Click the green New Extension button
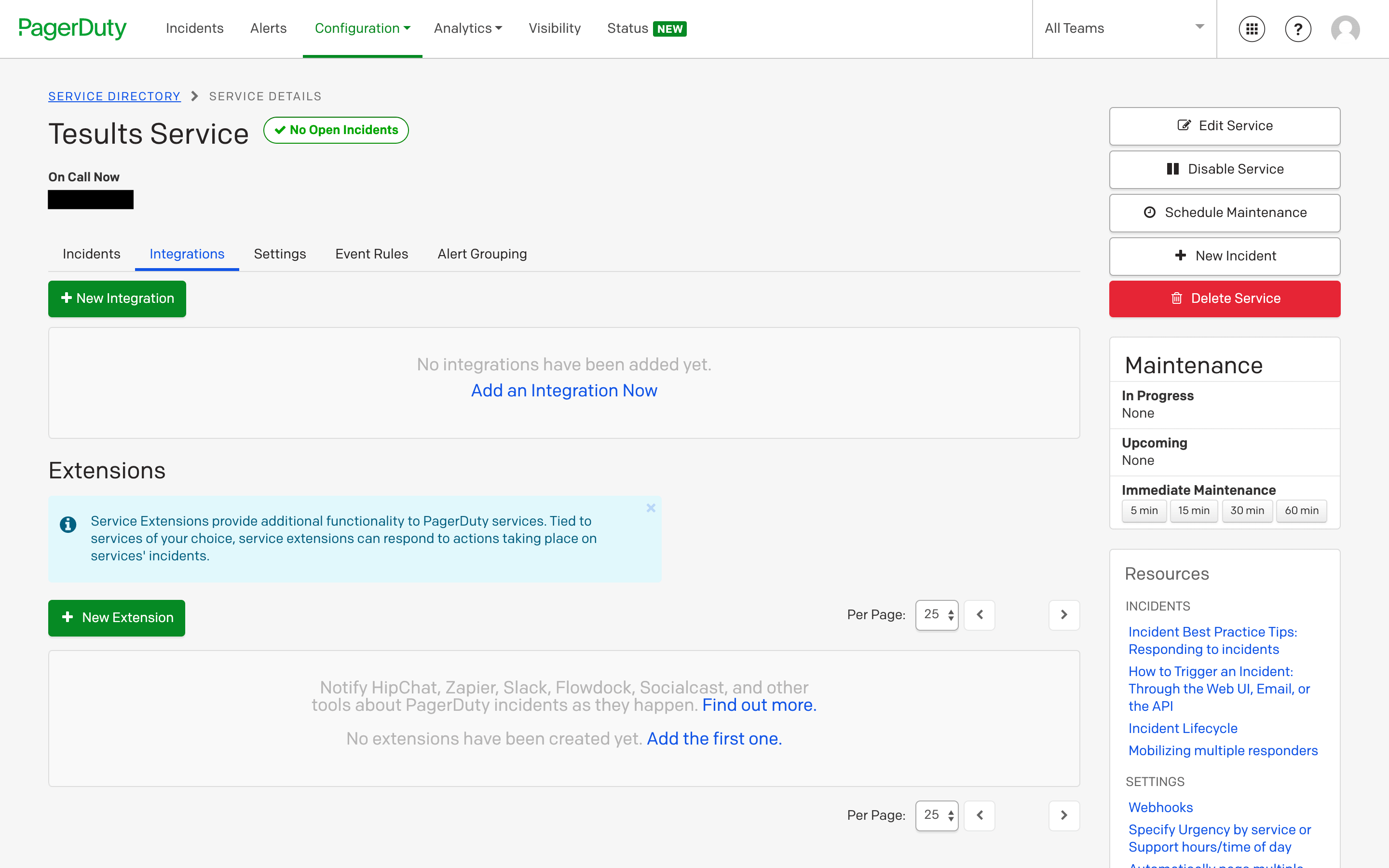 click(117, 618)
